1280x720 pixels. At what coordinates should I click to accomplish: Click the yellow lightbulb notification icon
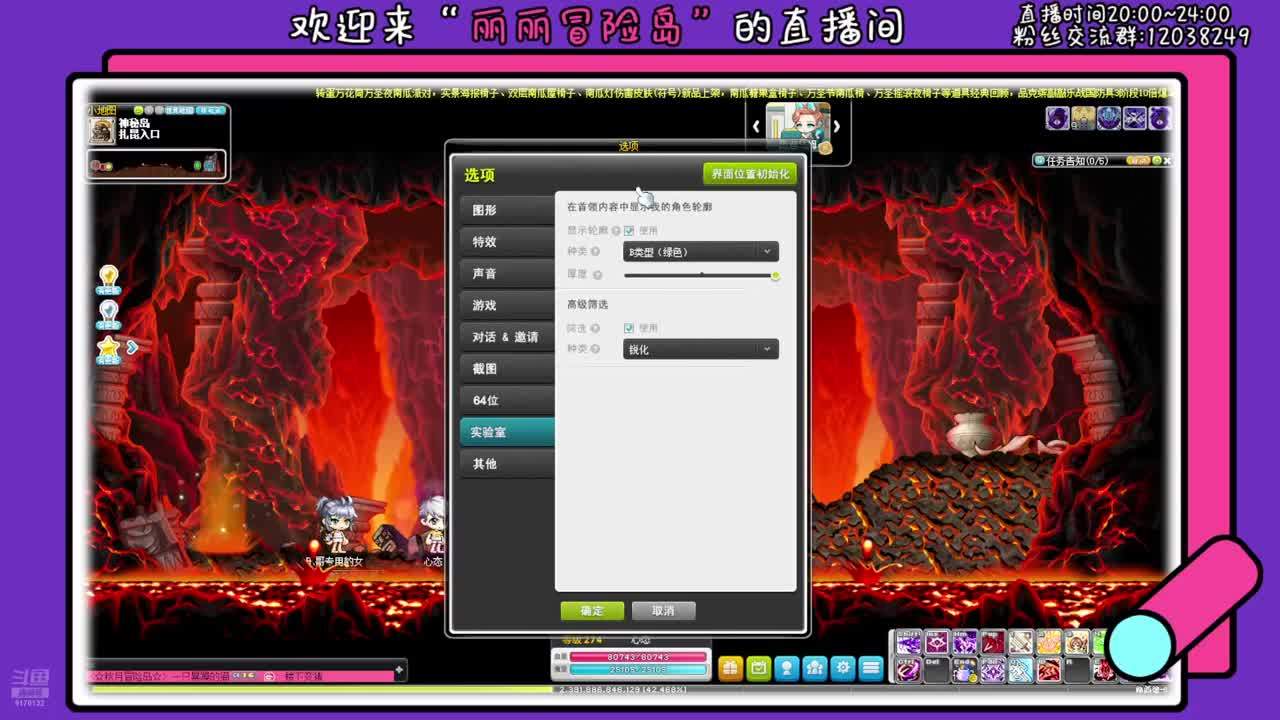pos(108,279)
